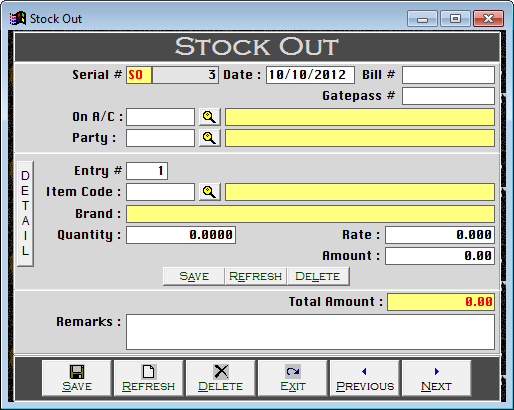Go to the Next record
514x410 pixels.
click(x=437, y=378)
